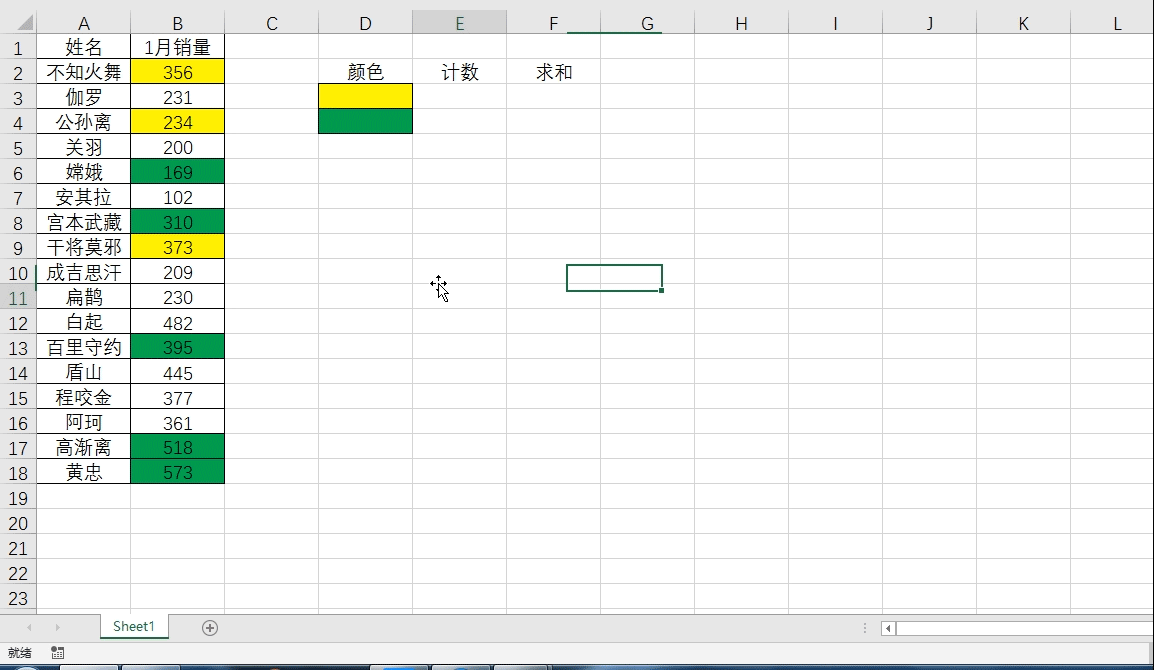The image size is (1154, 670).
Task: Select the cell with value 445
Action: 177,373
